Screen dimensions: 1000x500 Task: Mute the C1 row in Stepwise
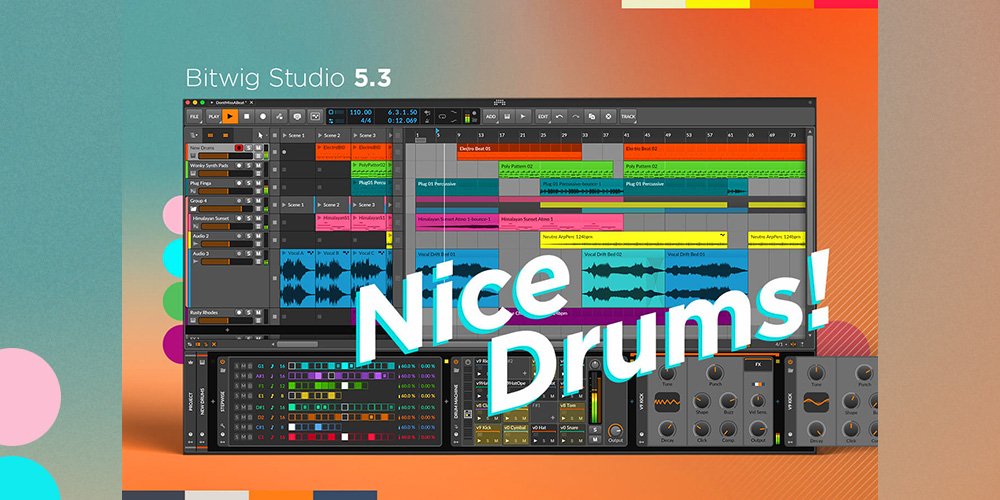coord(244,438)
